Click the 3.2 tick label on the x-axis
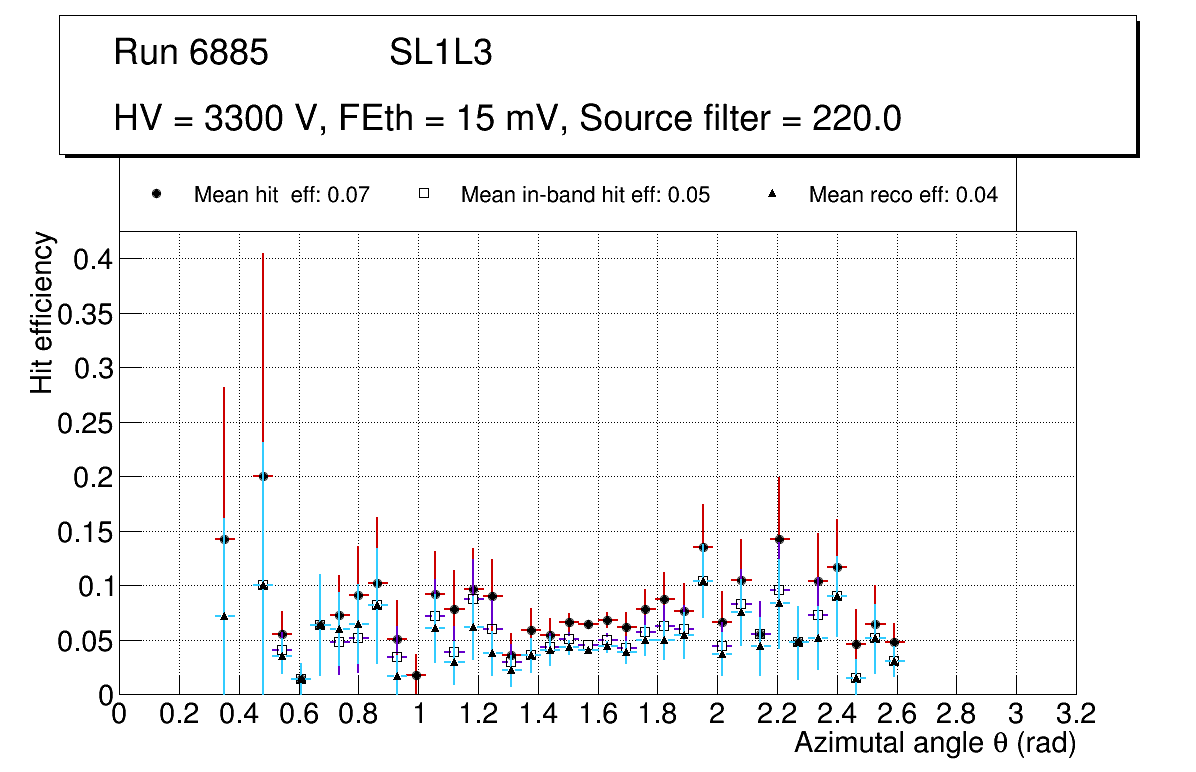The image size is (1196, 772). tap(1075, 714)
